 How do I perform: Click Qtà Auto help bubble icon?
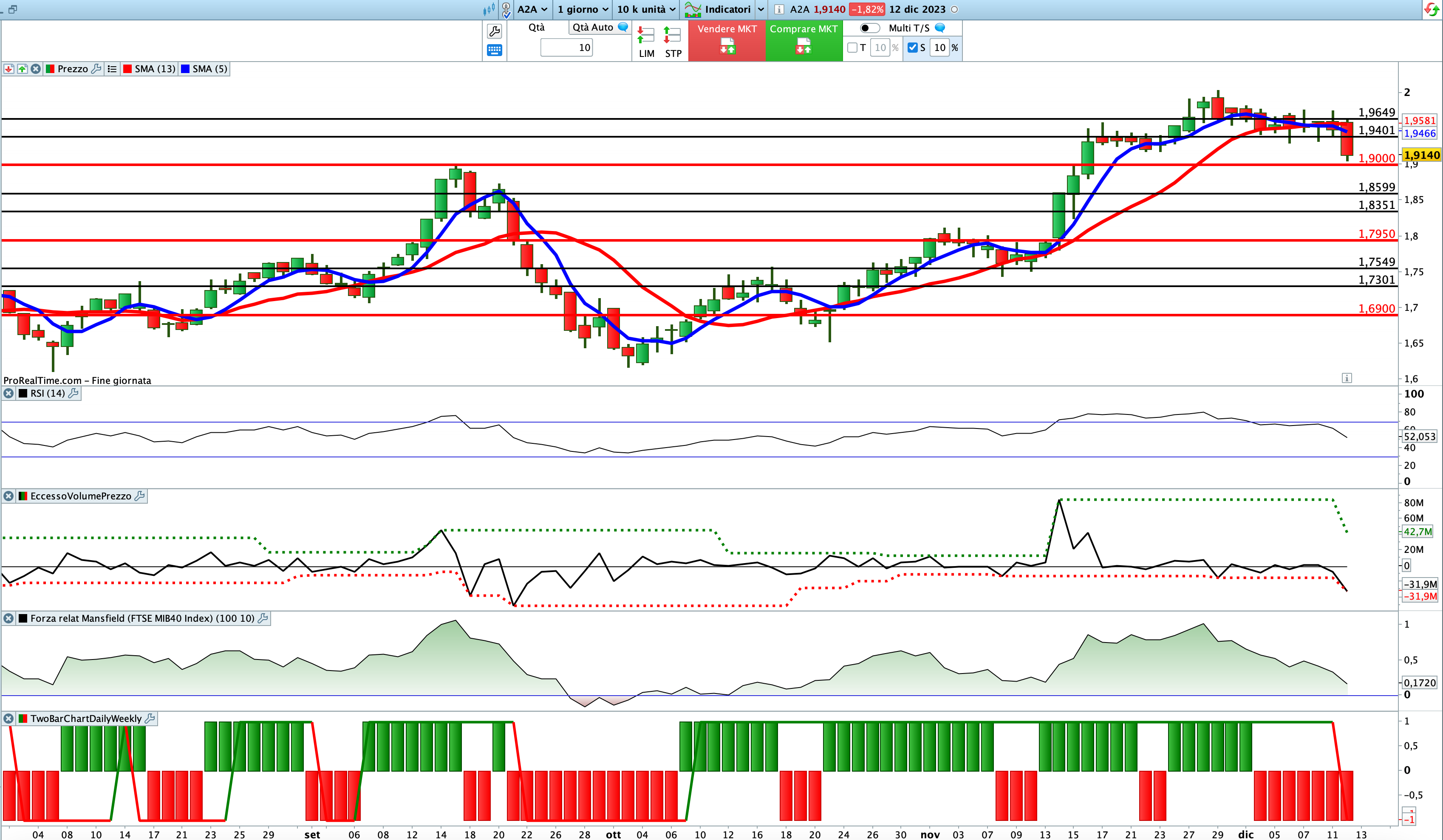(x=623, y=27)
